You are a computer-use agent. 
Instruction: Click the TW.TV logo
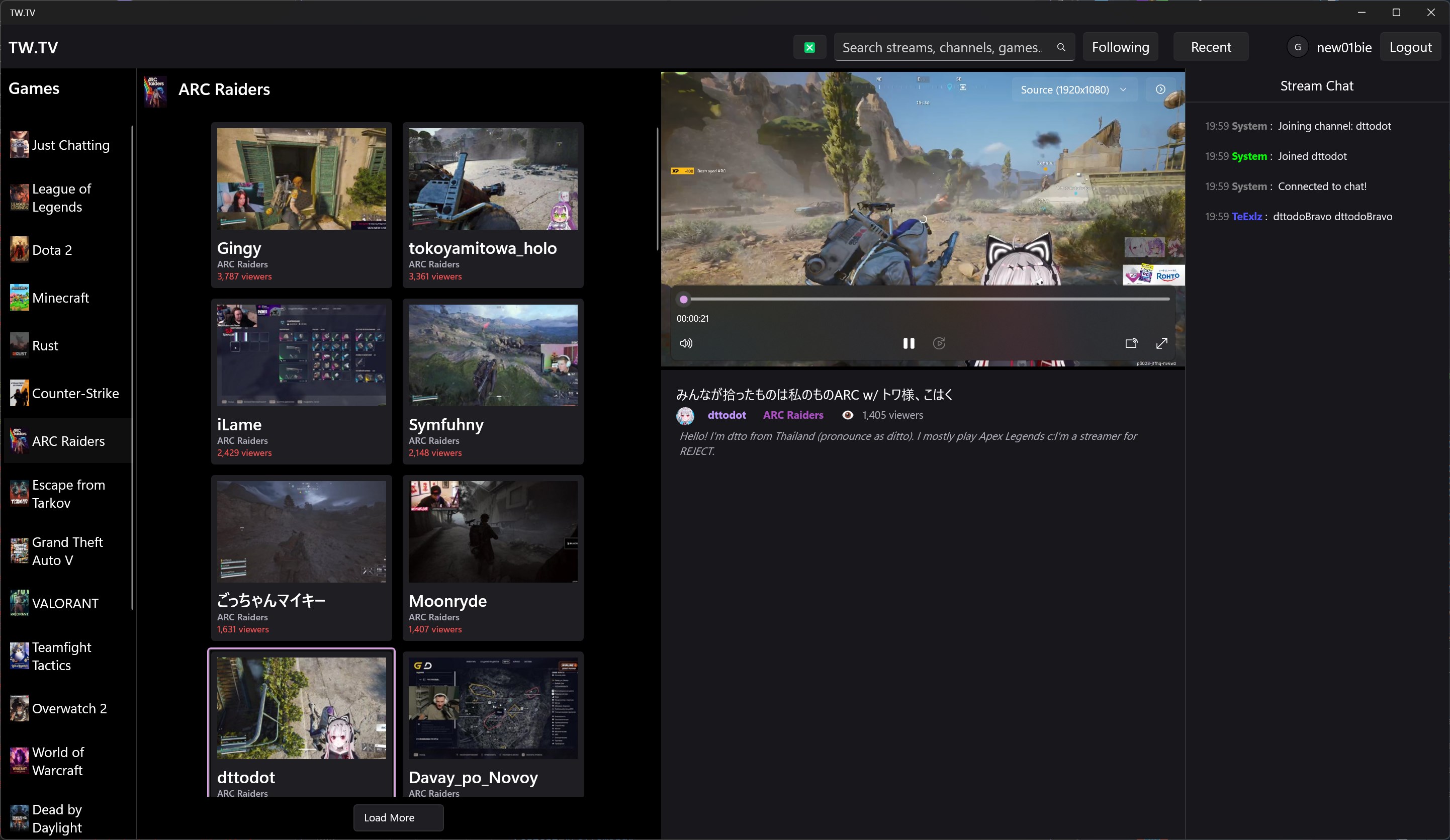33,47
